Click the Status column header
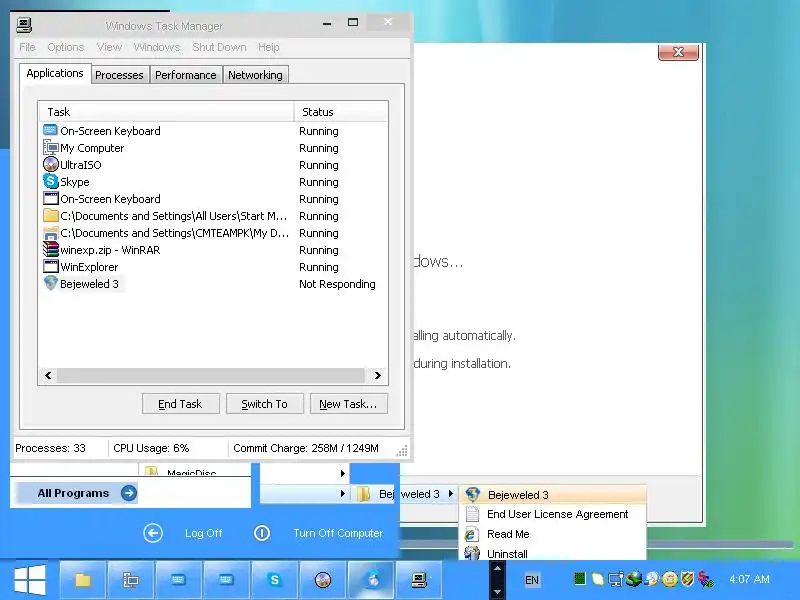 [341, 112]
